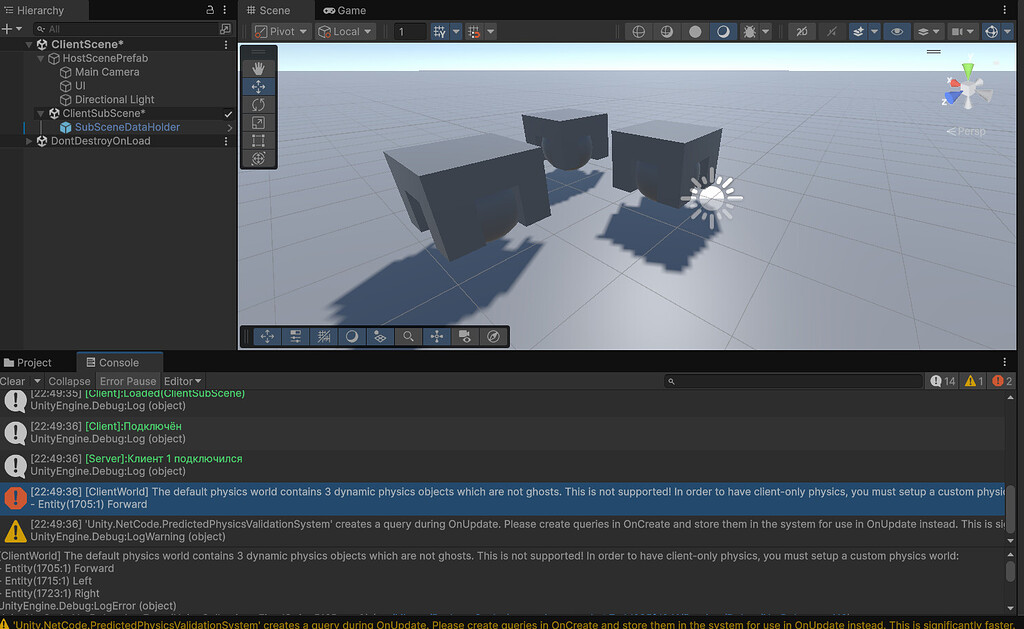Select the Scale tool
Viewport: 1024px width, 629px height.
click(259, 122)
